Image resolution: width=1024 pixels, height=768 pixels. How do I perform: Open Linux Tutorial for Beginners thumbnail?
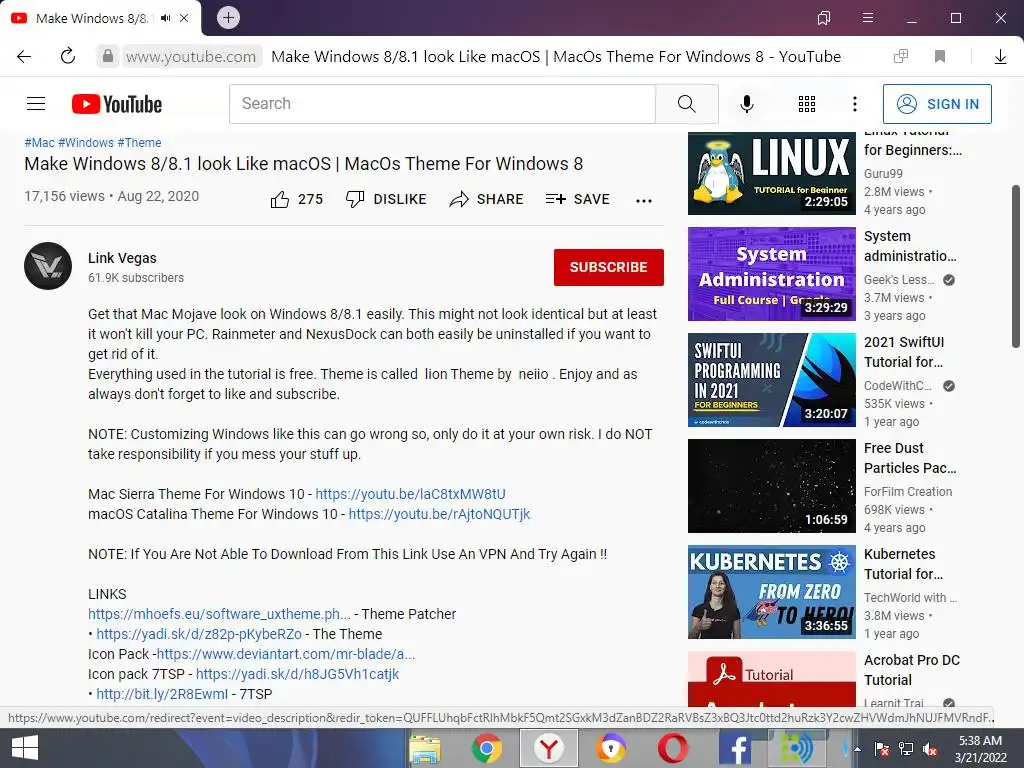coord(772,173)
